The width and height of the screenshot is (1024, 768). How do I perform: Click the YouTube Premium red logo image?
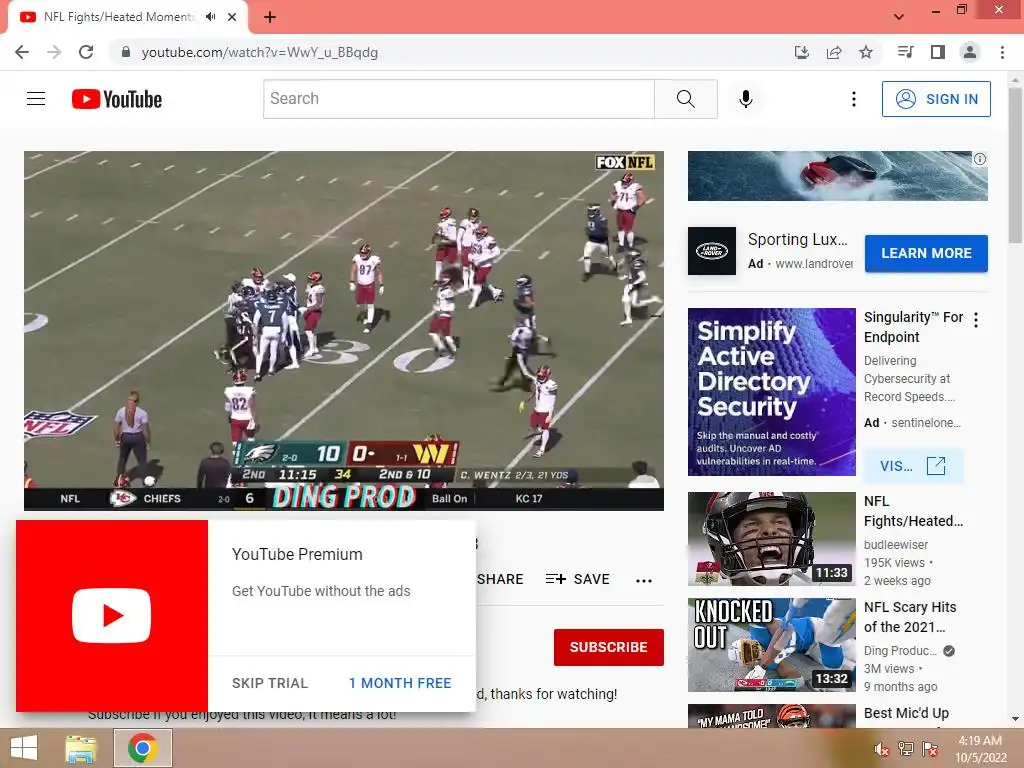coord(112,616)
